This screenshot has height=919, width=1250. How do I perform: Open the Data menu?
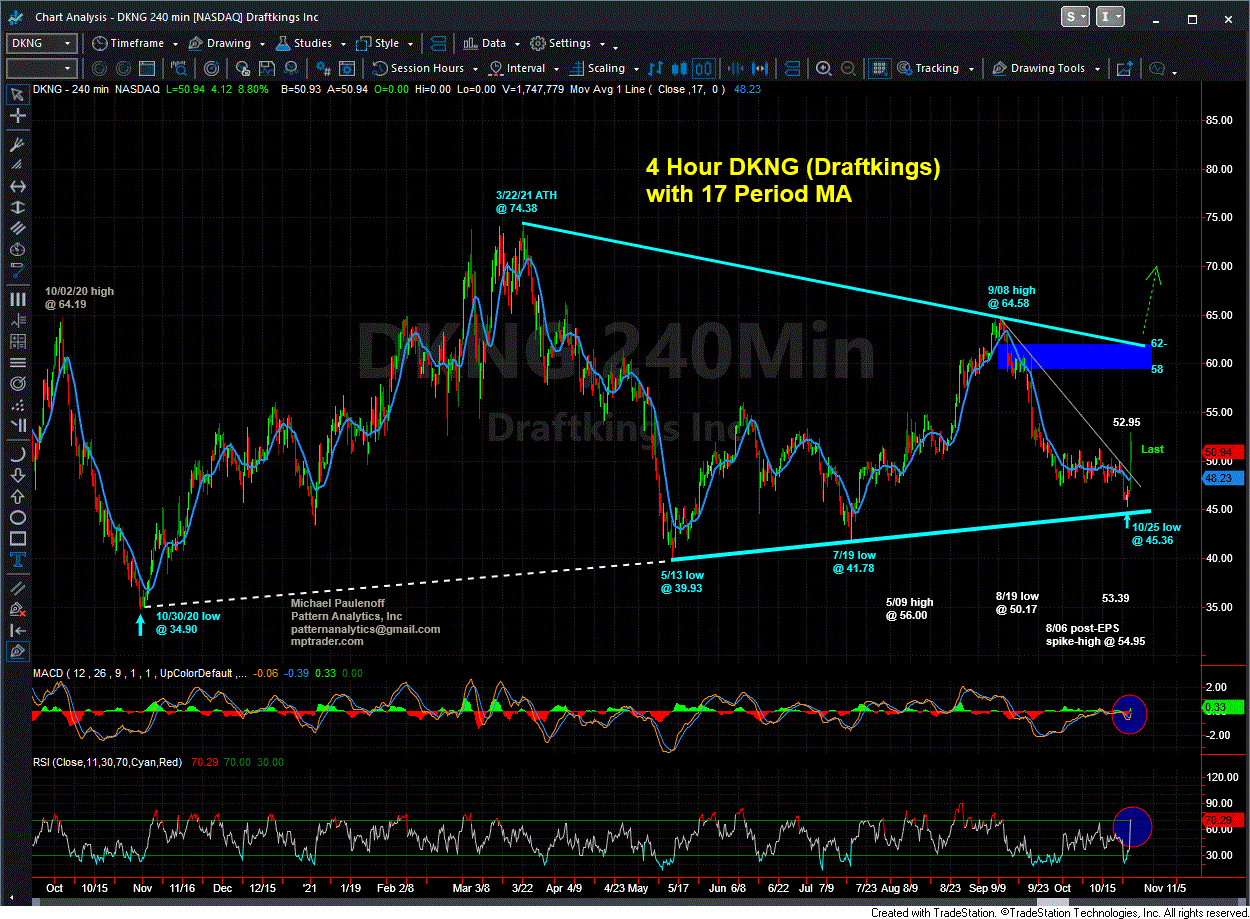click(x=492, y=43)
